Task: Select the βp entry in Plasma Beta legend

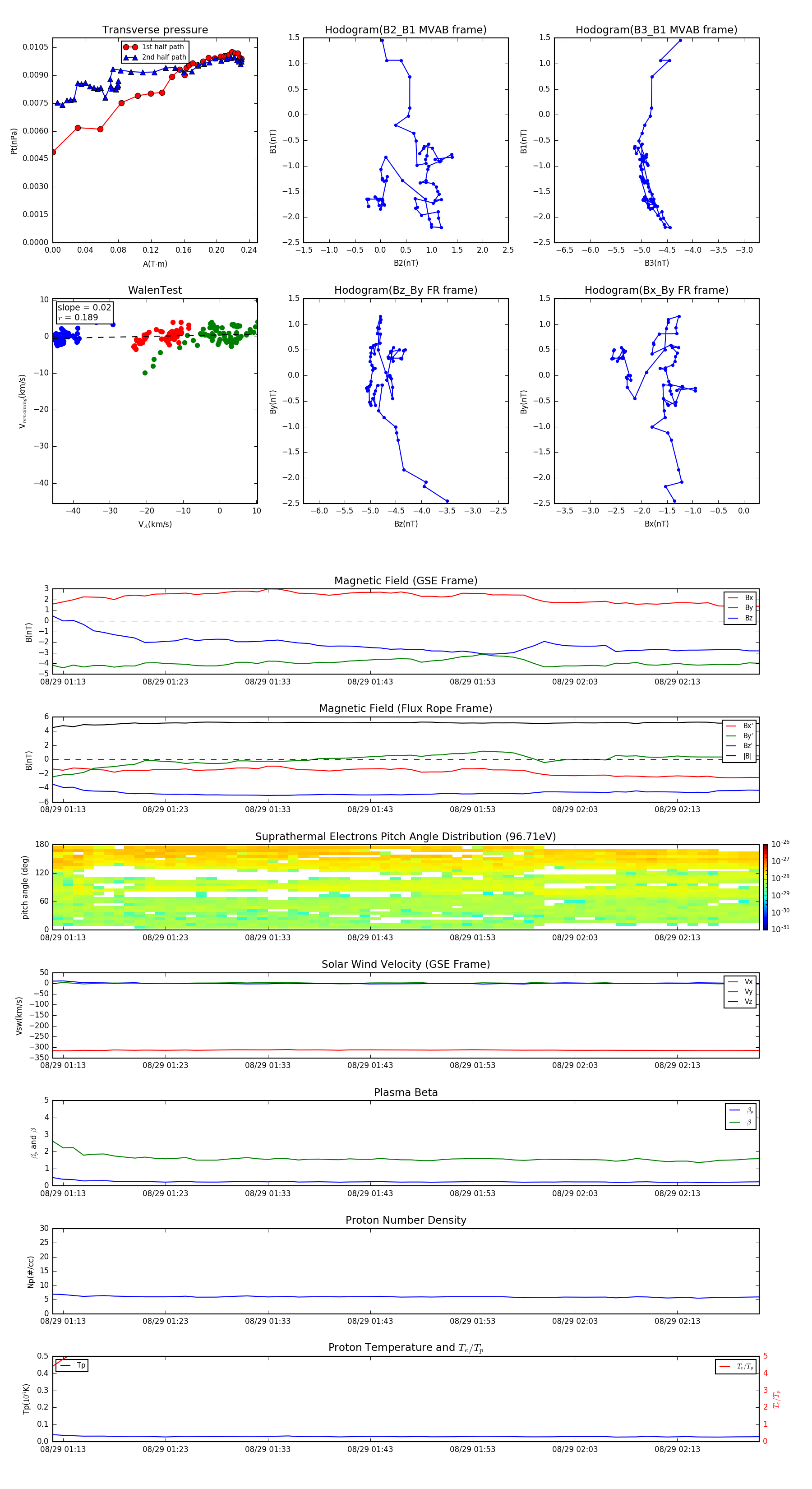Action: click(741, 1110)
